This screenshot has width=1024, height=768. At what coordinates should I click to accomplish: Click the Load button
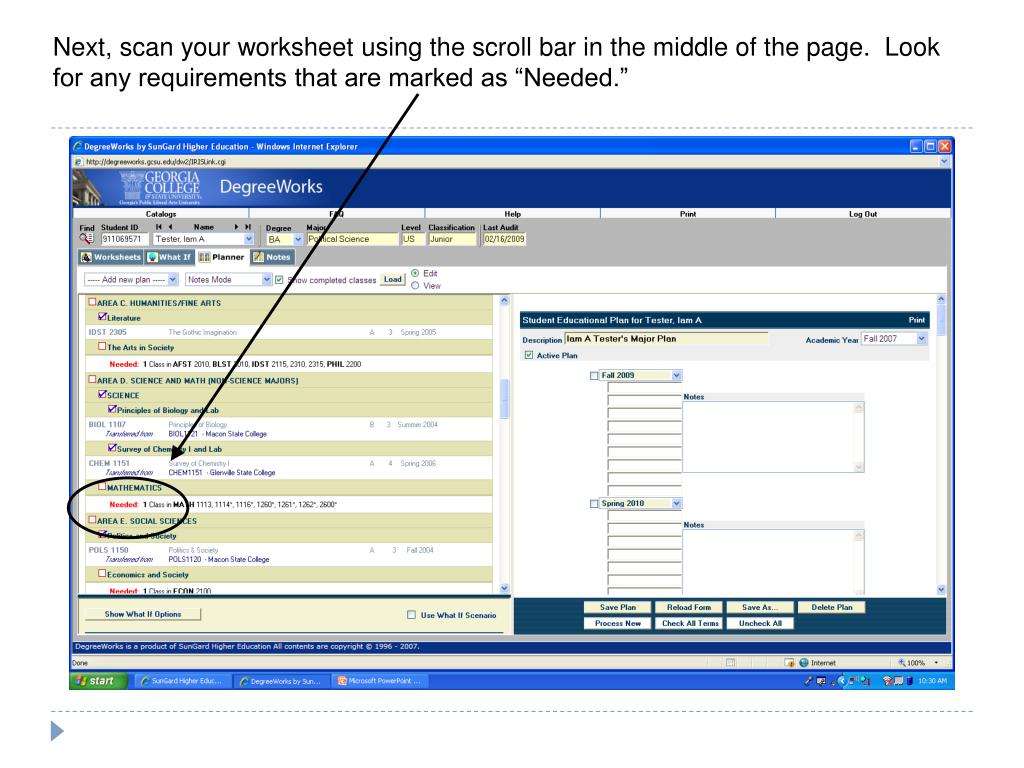(392, 280)
